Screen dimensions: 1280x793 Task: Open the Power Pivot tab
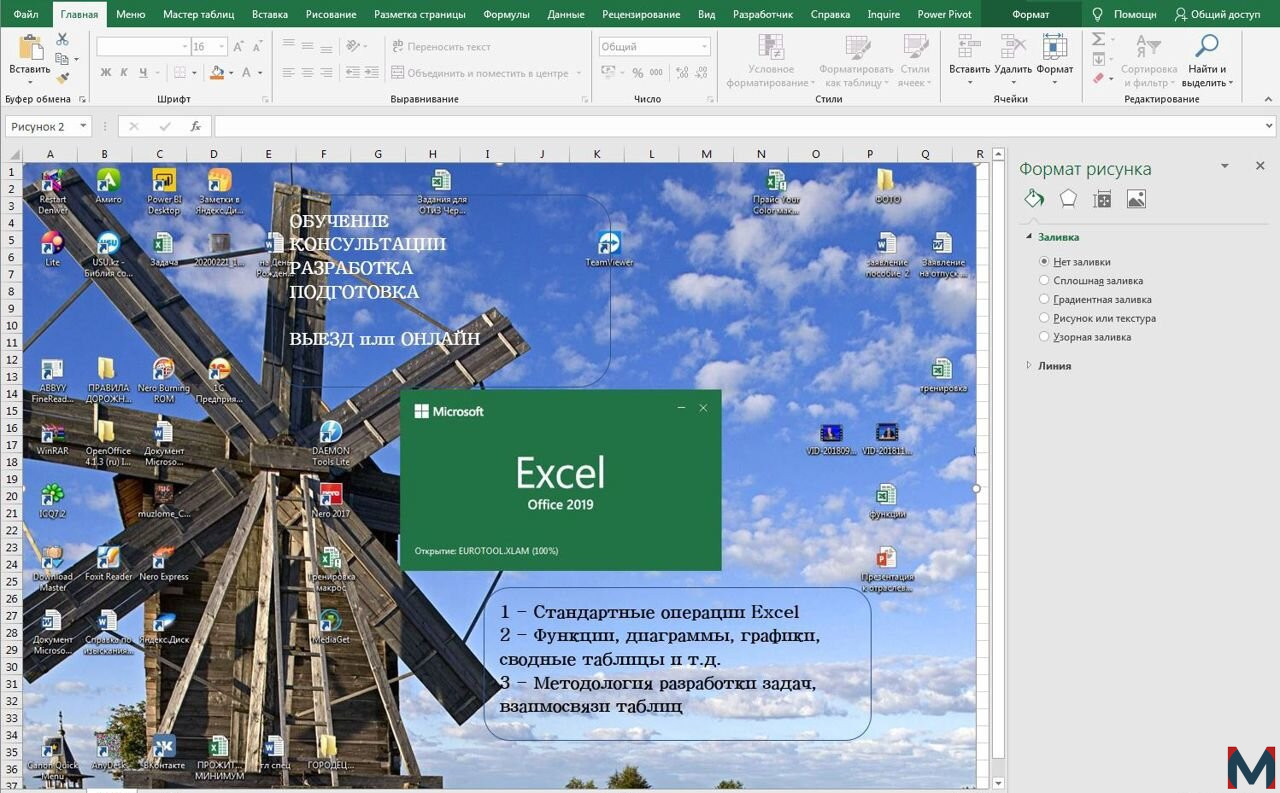[x=945, y=14]
